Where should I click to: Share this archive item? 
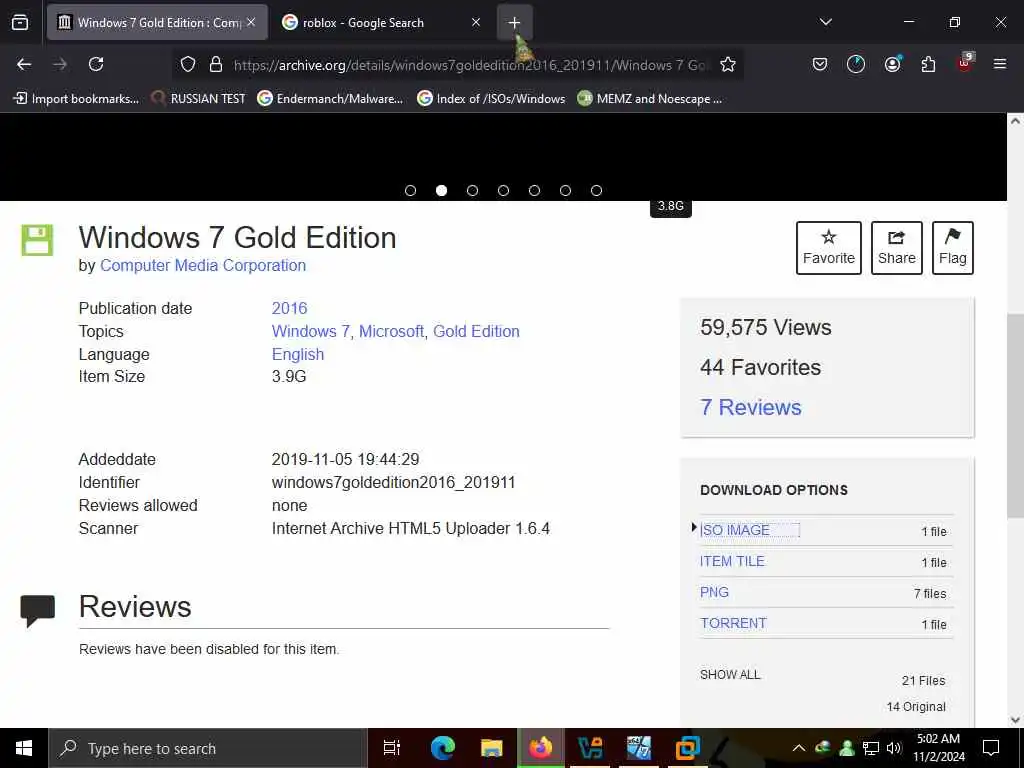coord(897,248)
